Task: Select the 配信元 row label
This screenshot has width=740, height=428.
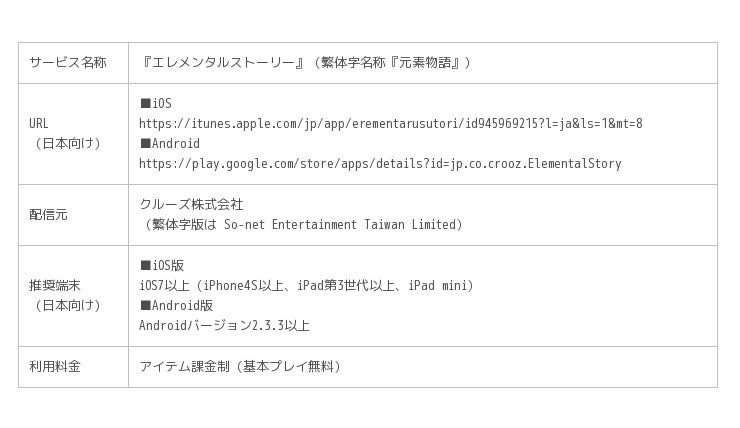Action: (x=48, y=215)
